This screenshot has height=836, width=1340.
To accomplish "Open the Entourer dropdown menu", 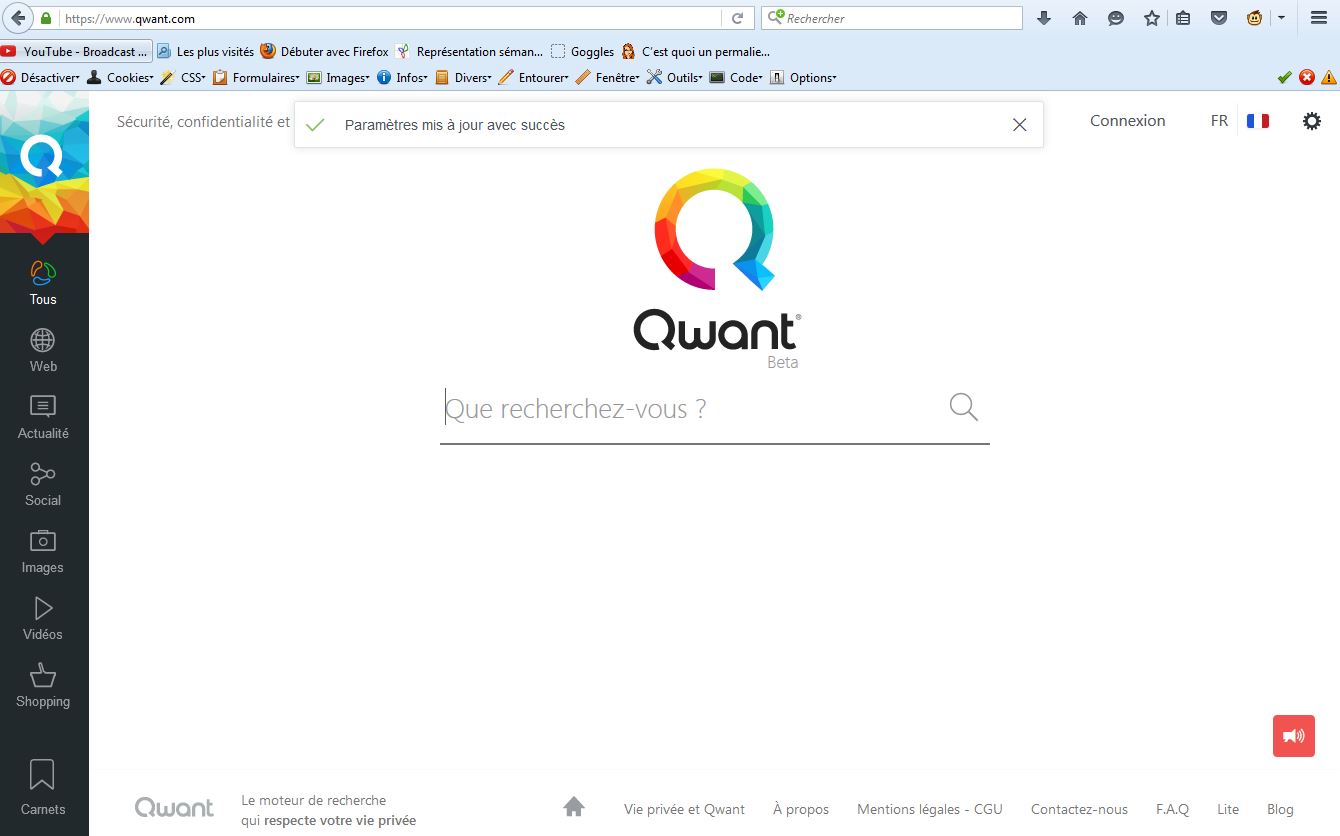I will [534, 77].
